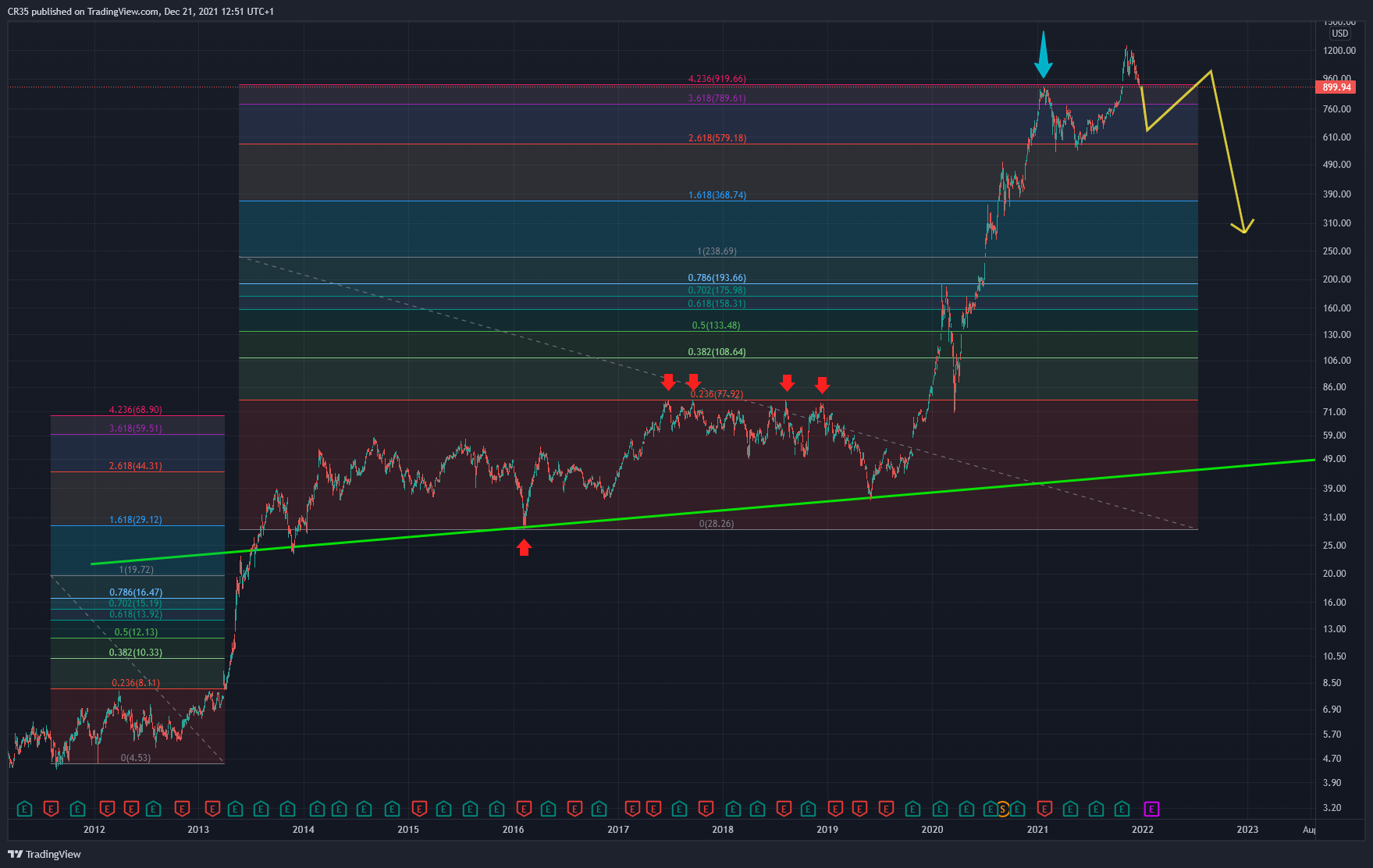
Task: Click the 10.50 price axis label
Action: pyautogui.click(x=1335, y=656)
